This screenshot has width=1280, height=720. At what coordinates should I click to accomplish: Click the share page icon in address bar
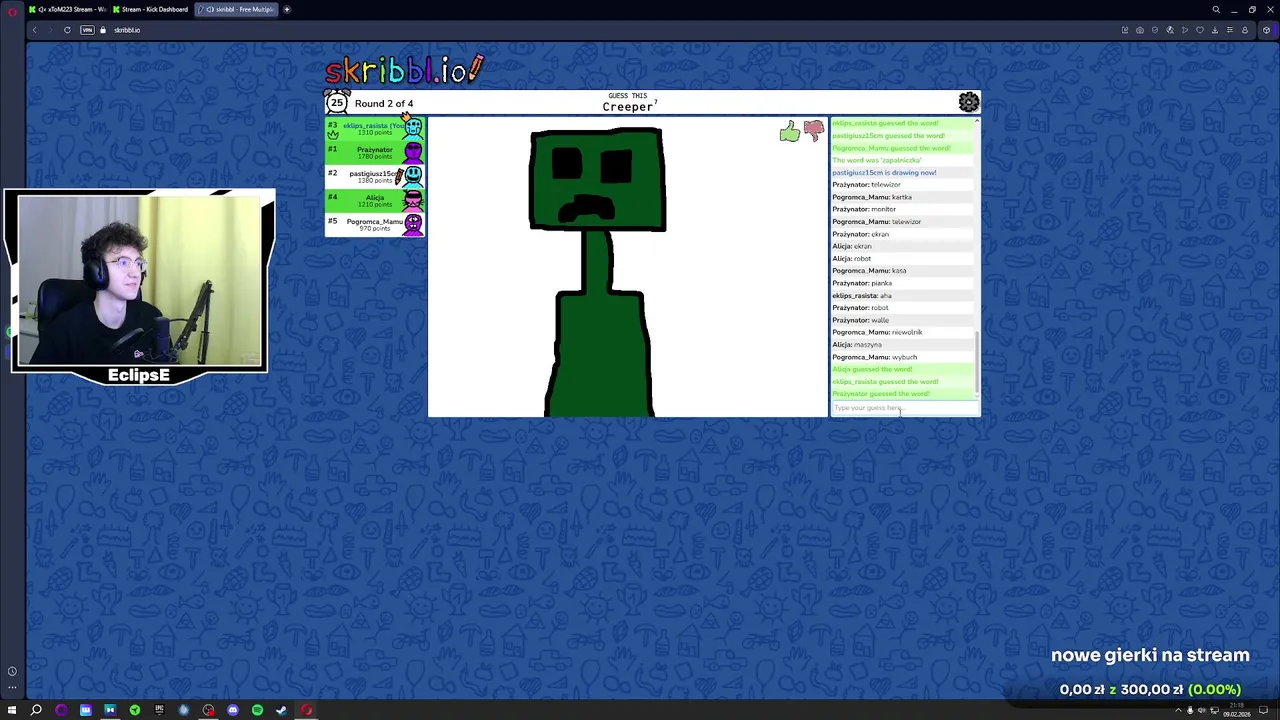[x=1125, y=30]
